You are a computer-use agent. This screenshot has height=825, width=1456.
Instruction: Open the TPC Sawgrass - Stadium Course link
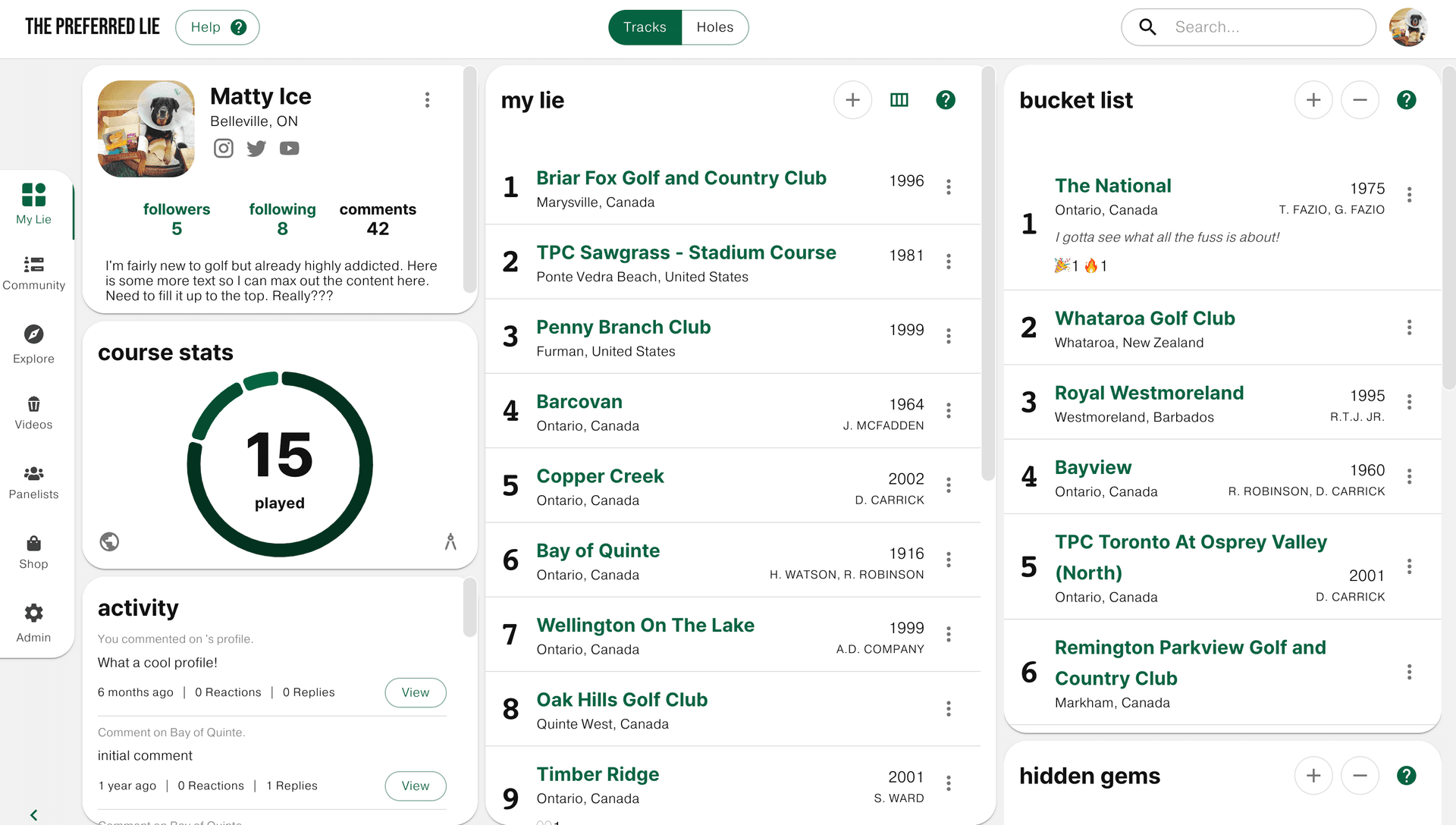point(686,253)
